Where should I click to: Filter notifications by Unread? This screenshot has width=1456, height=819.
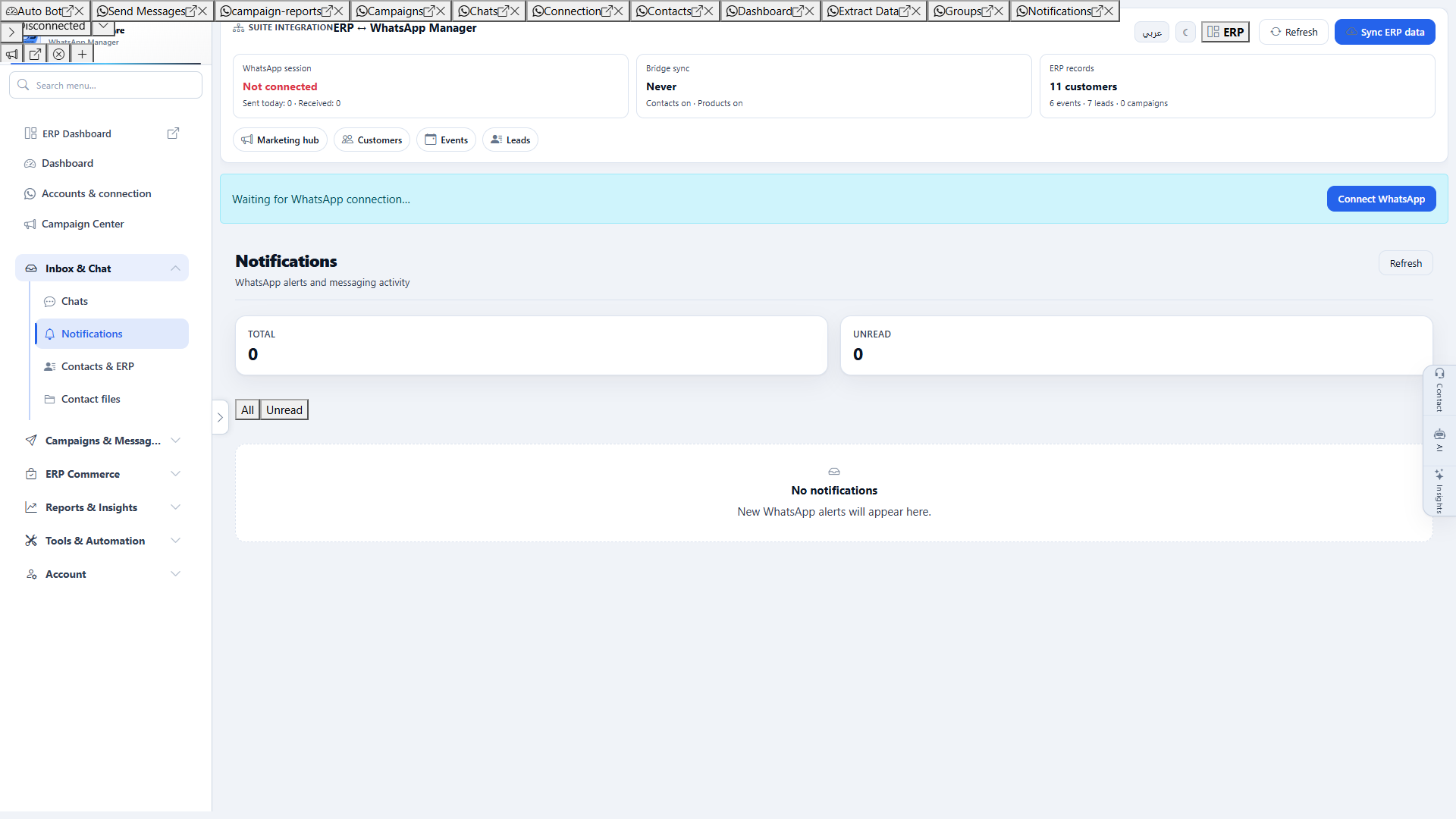pyautogui.click(x=284, y=409)
